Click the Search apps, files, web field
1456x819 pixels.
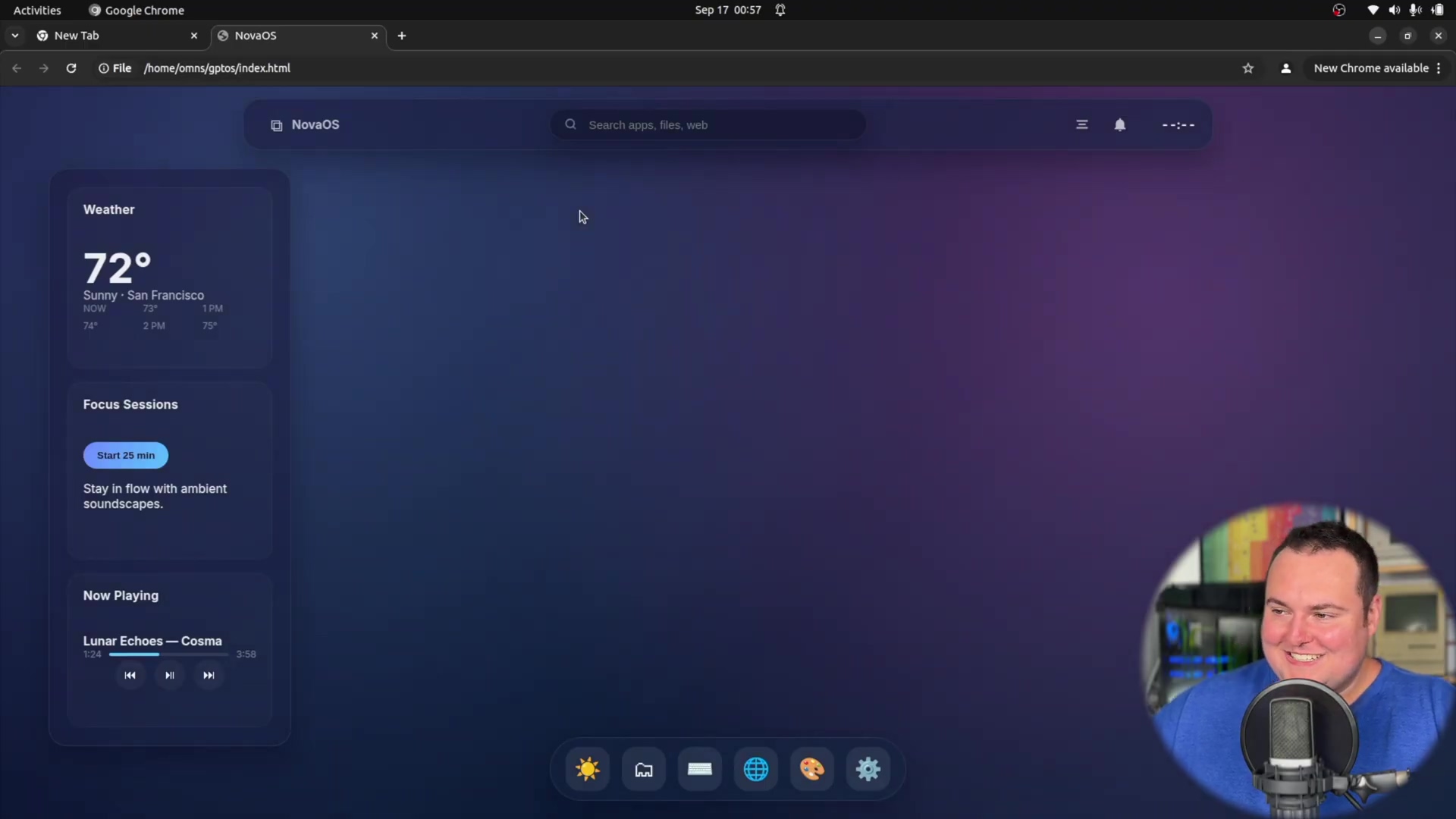click(x=708, y=124)
